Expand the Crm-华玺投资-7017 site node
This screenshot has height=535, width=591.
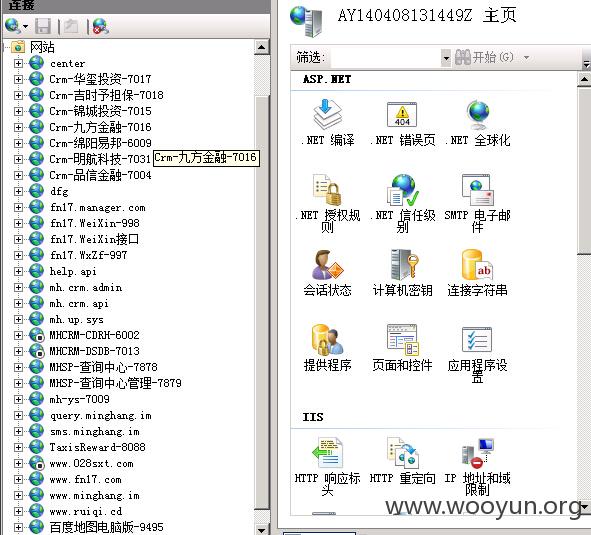click(x=18, y=79)
